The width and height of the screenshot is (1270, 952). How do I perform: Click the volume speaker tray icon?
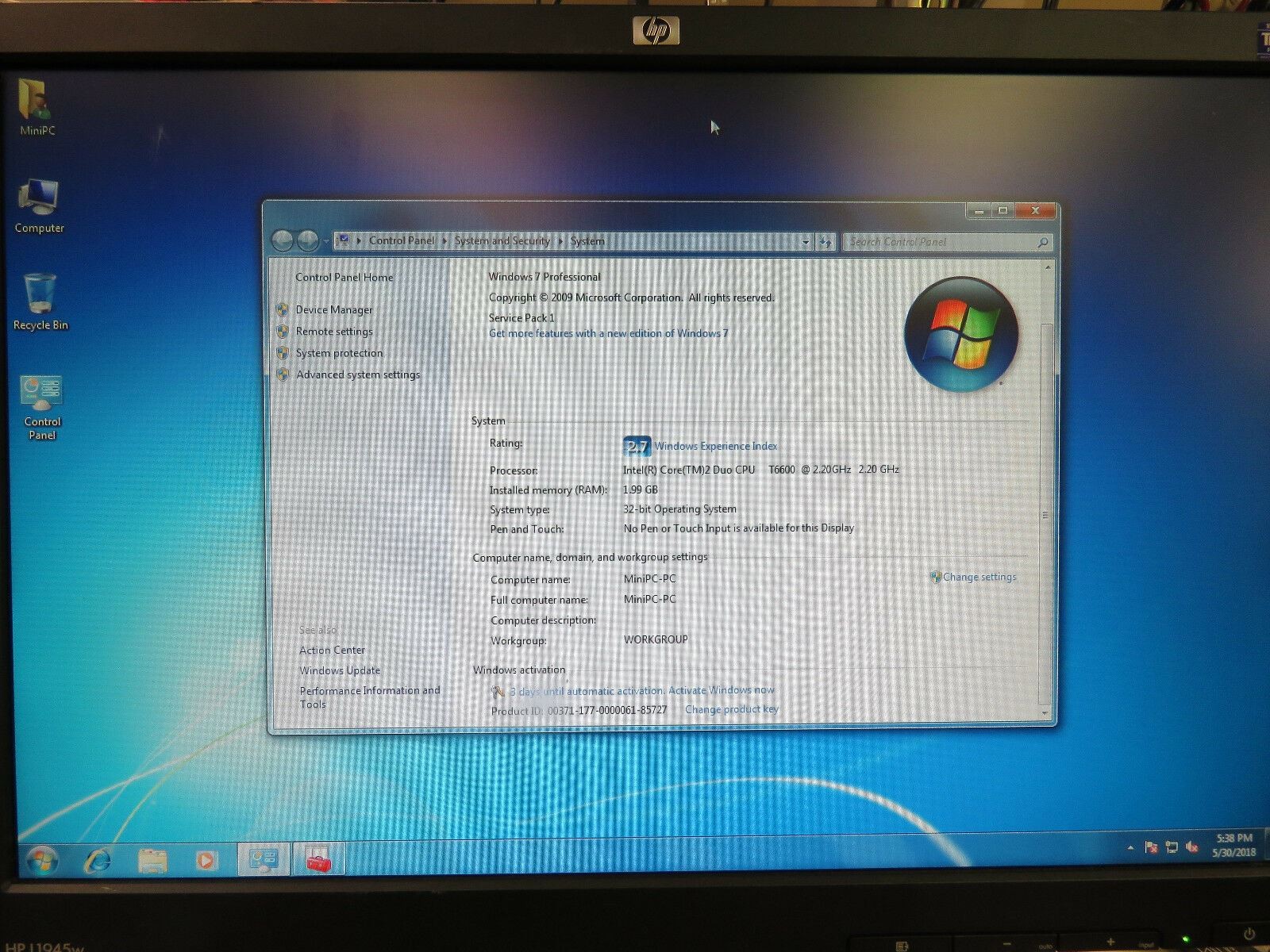click(x=1192, y=847)
